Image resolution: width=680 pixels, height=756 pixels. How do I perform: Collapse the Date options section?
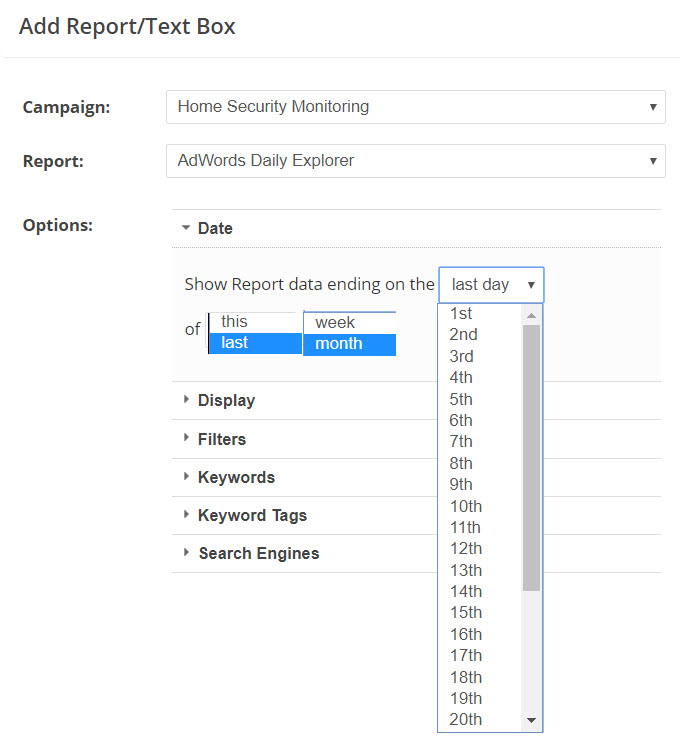coord(214,228)
